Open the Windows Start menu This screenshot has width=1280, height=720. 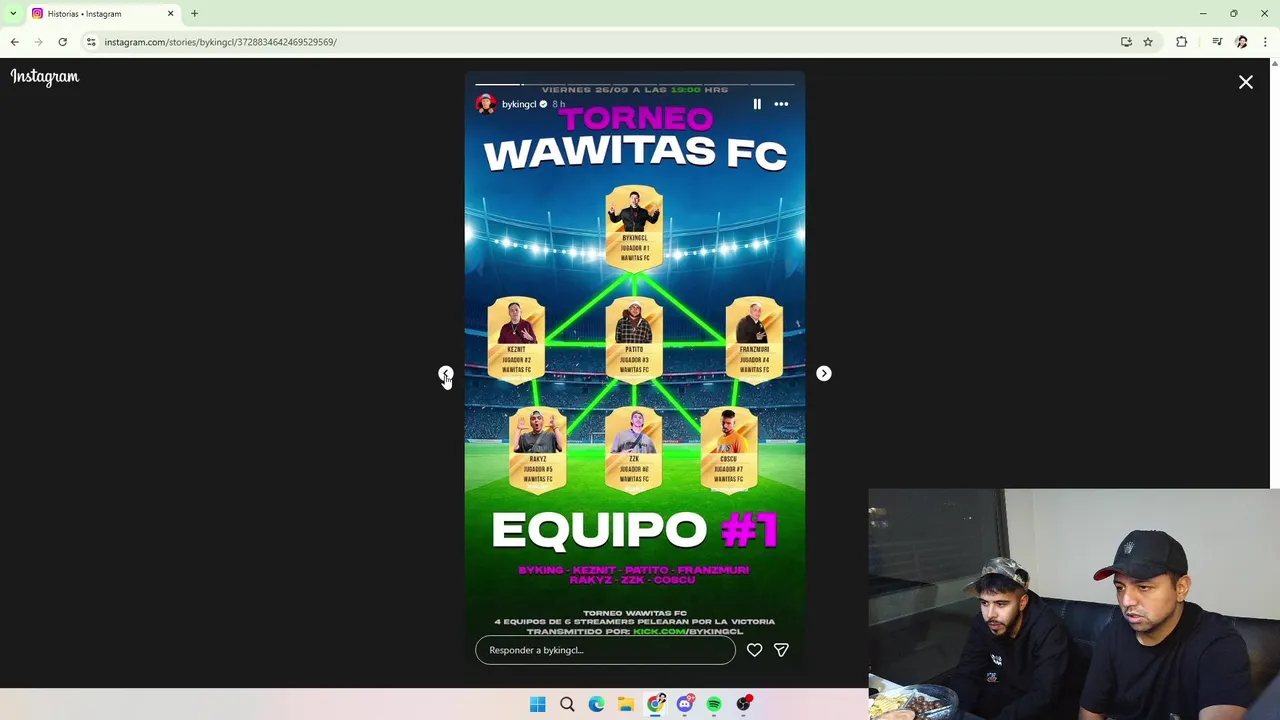(x=537, y=704)
